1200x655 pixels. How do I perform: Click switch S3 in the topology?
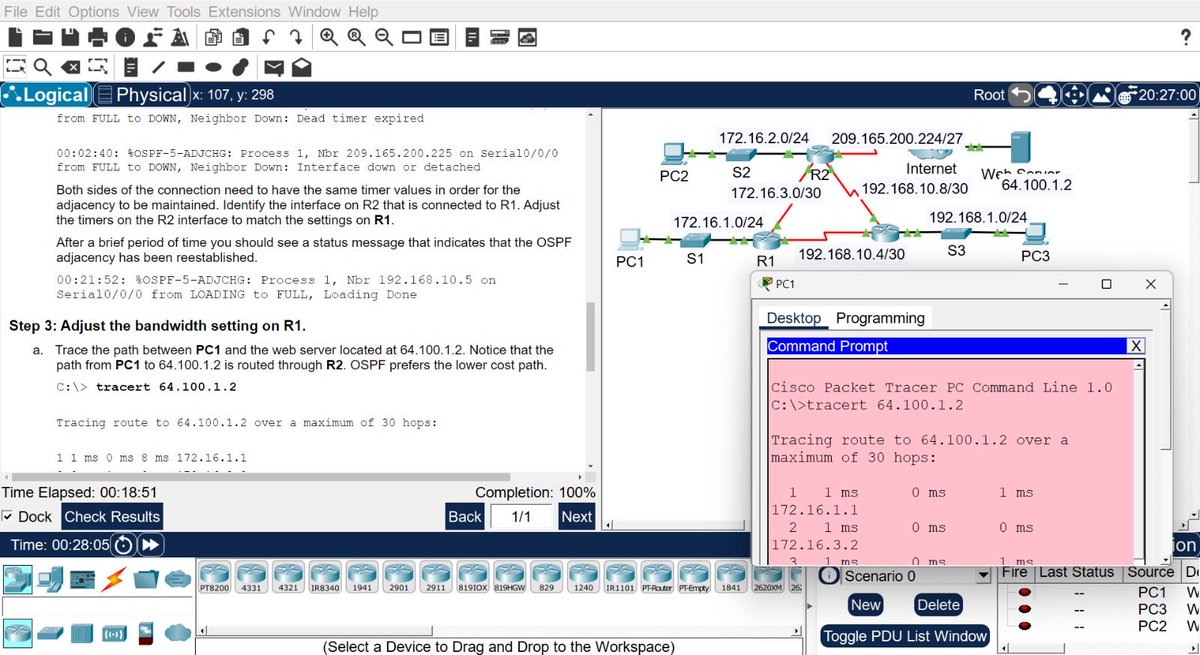click(x=955, y=234)
